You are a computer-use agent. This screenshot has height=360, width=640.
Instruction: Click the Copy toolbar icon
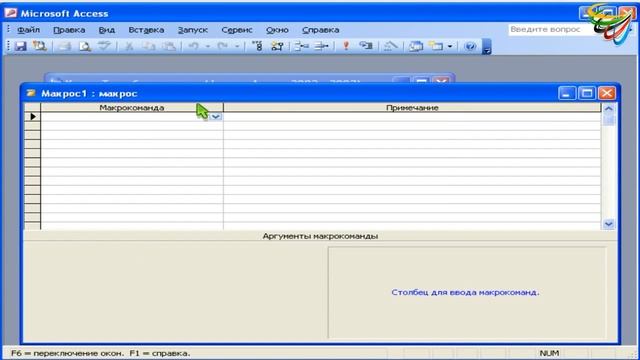pos(149,46)
